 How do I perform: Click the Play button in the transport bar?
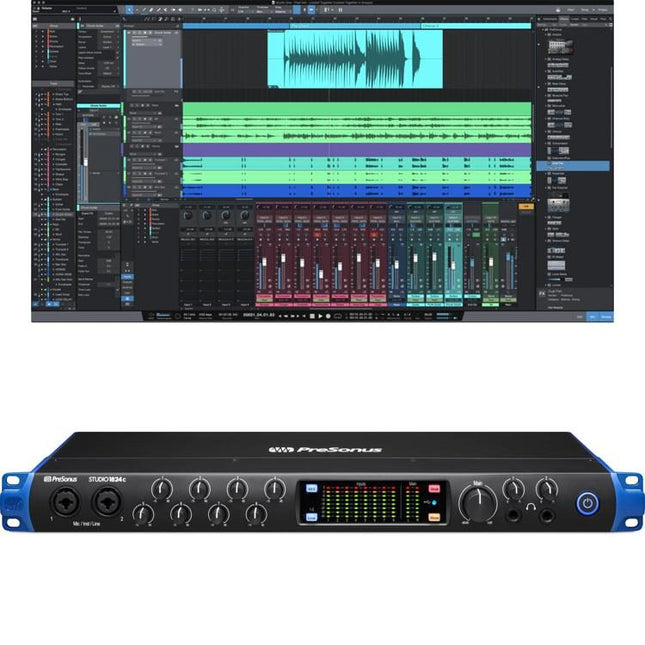click(x=320, y=316)
